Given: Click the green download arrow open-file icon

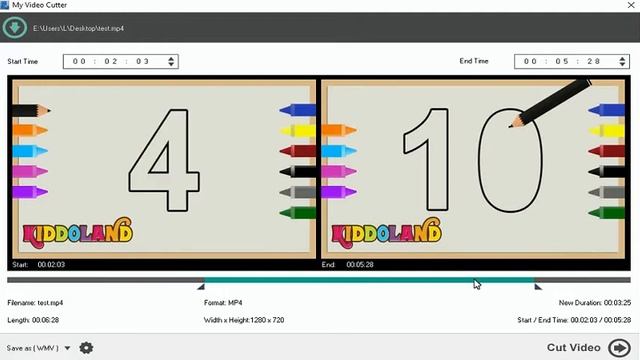Looking at the screenshot, I should (14, 28).
